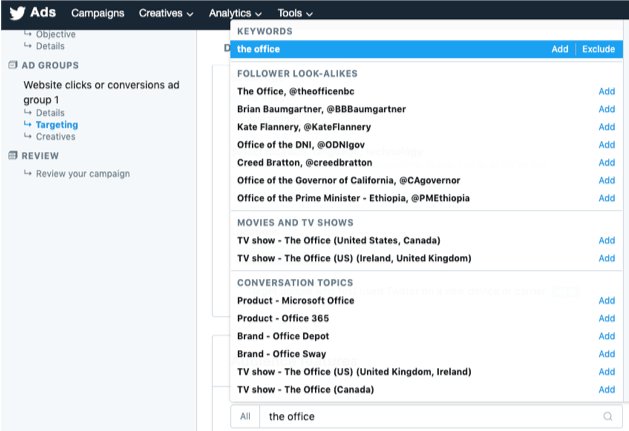Screen dimensions: 629x431
Task: Add Office of the Governor of California
Action: (x=607, y=180)
